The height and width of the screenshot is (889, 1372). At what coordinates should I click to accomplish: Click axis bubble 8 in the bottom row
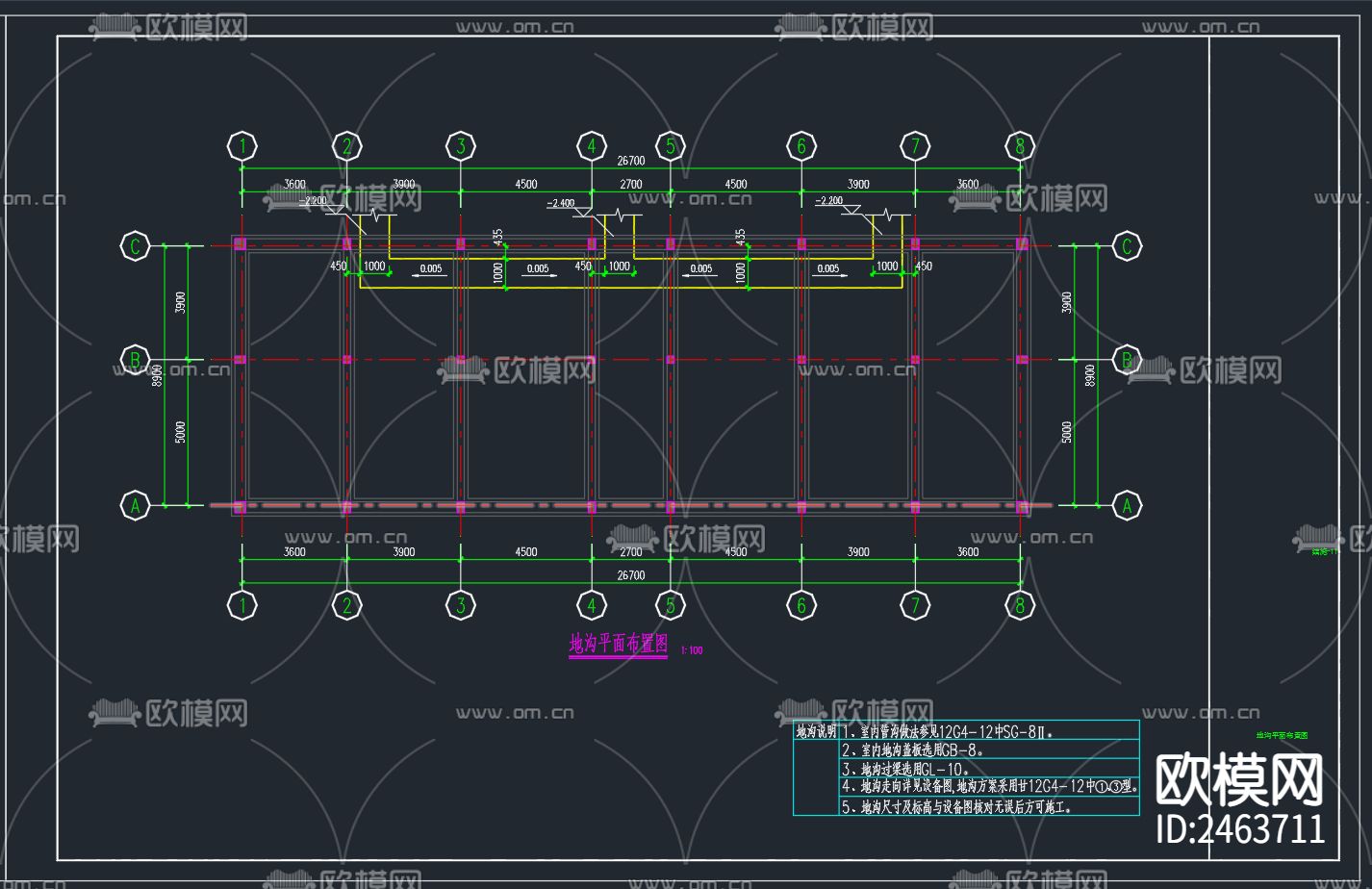coord(1020,605)
